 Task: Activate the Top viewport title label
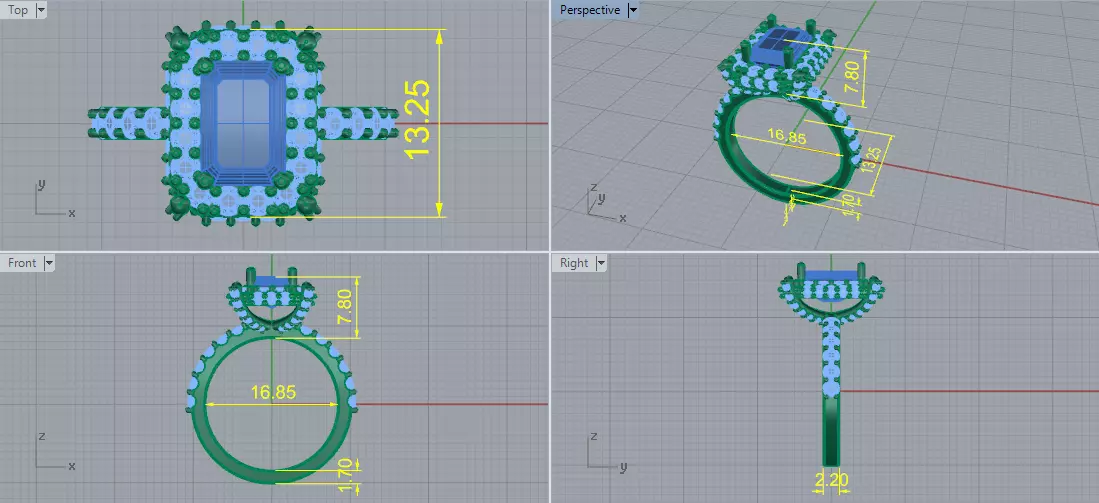pyautogui.click(x=18, y=10)
